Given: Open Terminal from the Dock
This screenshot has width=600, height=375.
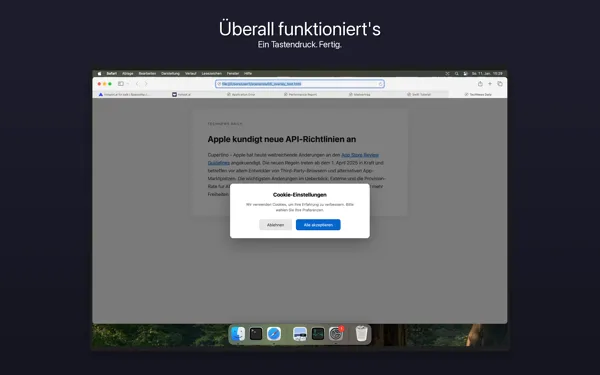Looking at the screenshot, I should (256, 334).
